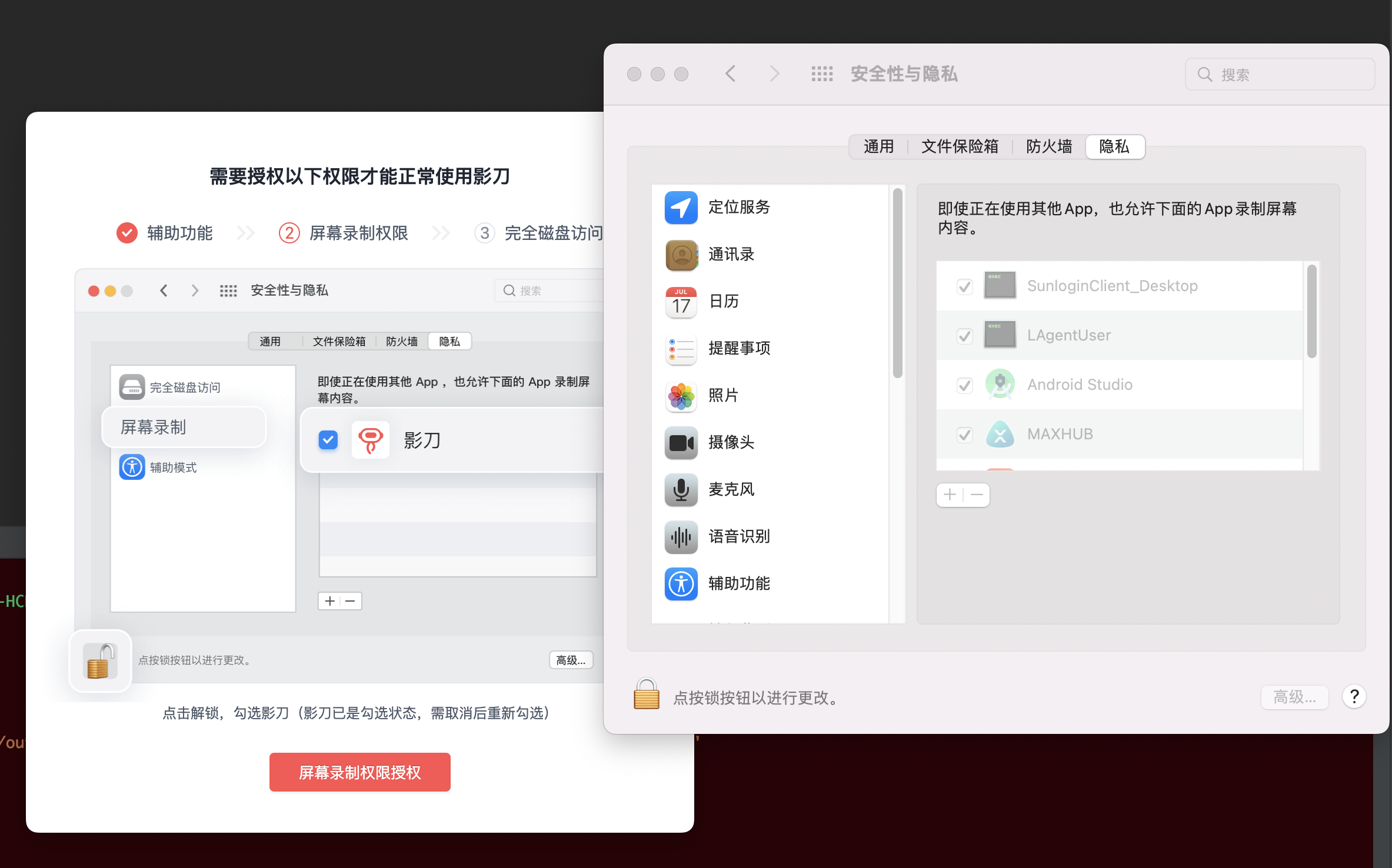Image resolution: width=1392 pixels, height=868 pixels.
Task: Click forward chevron in Security & Privacy toolbar
Action: click(774, 74)
